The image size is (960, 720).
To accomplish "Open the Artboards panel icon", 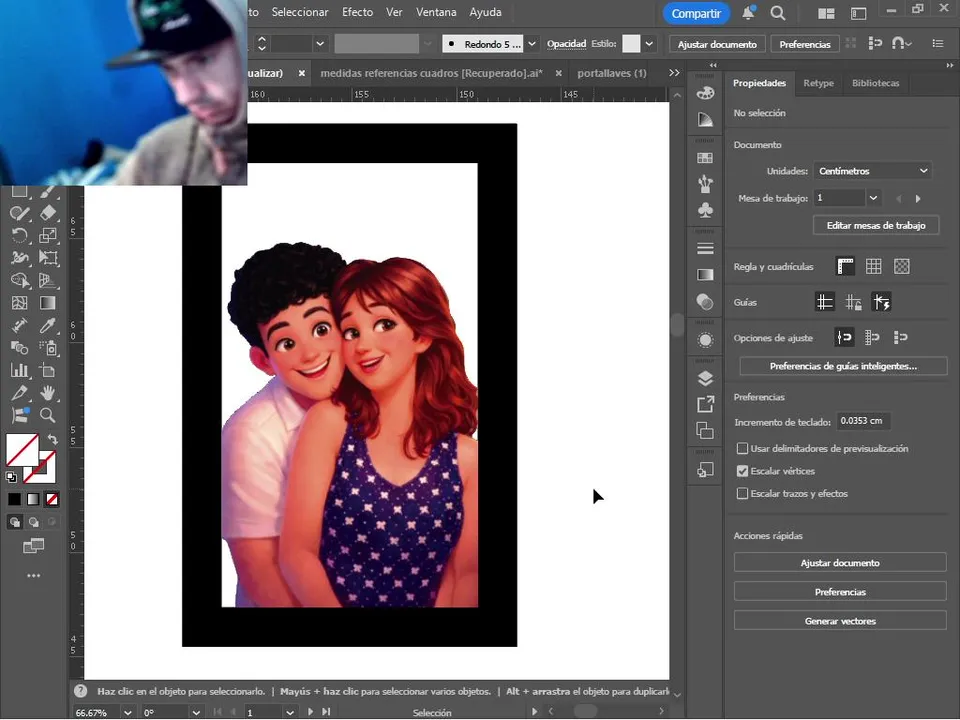I will click(705, 430).
